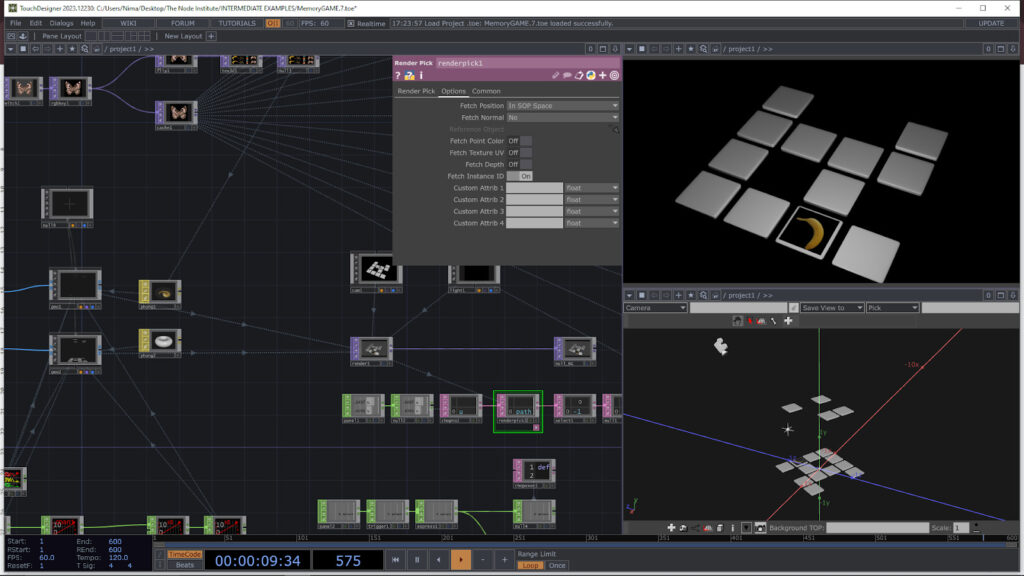Click the home view icon in geometry viewer
1024x576 pixels.
point(737,321)
